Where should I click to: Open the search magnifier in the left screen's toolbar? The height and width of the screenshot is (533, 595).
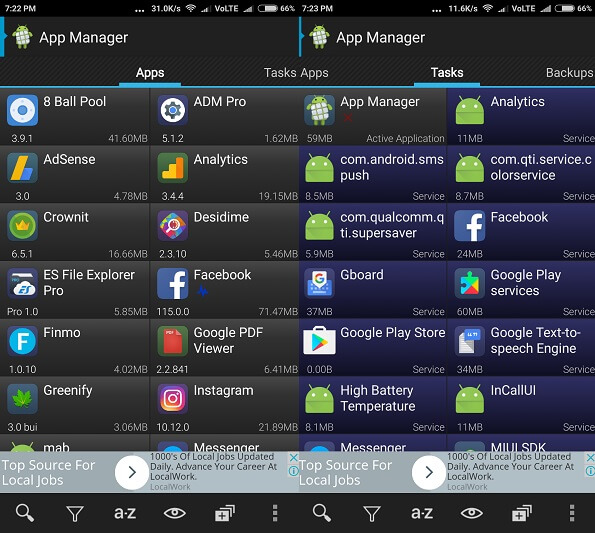tap(25, 513)
